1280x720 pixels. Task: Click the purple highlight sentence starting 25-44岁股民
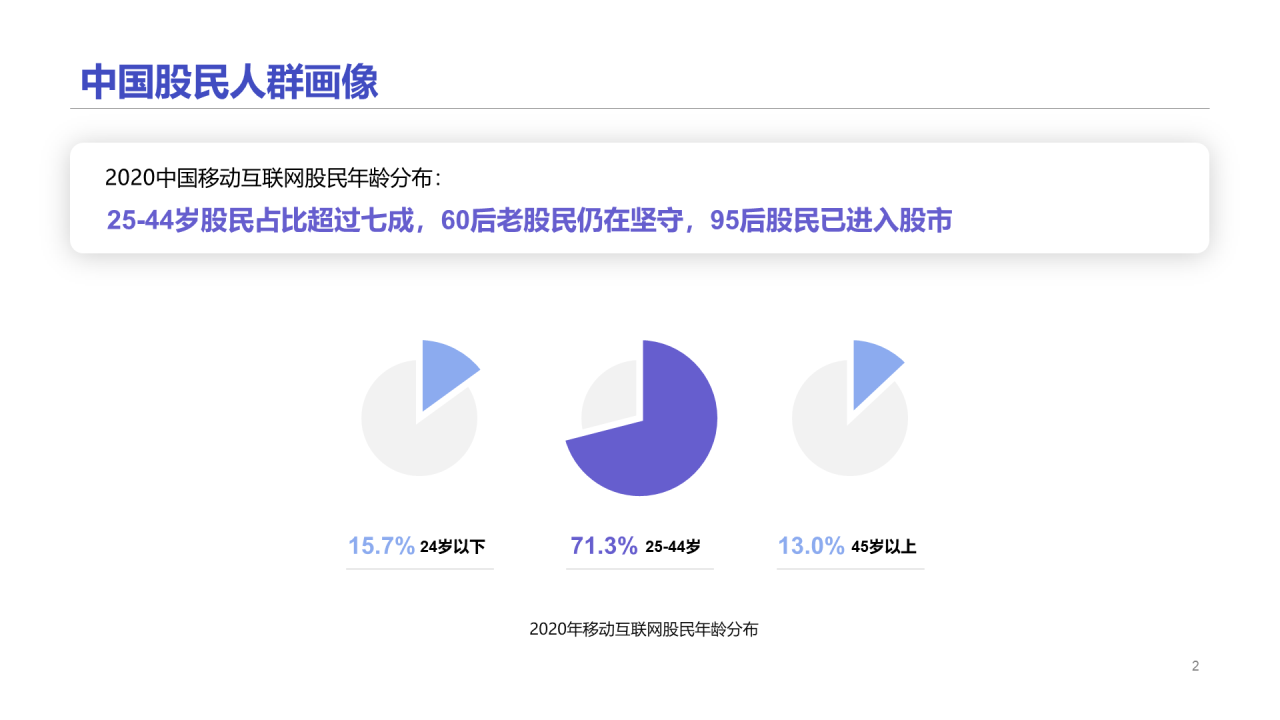[x=529, y=221]
